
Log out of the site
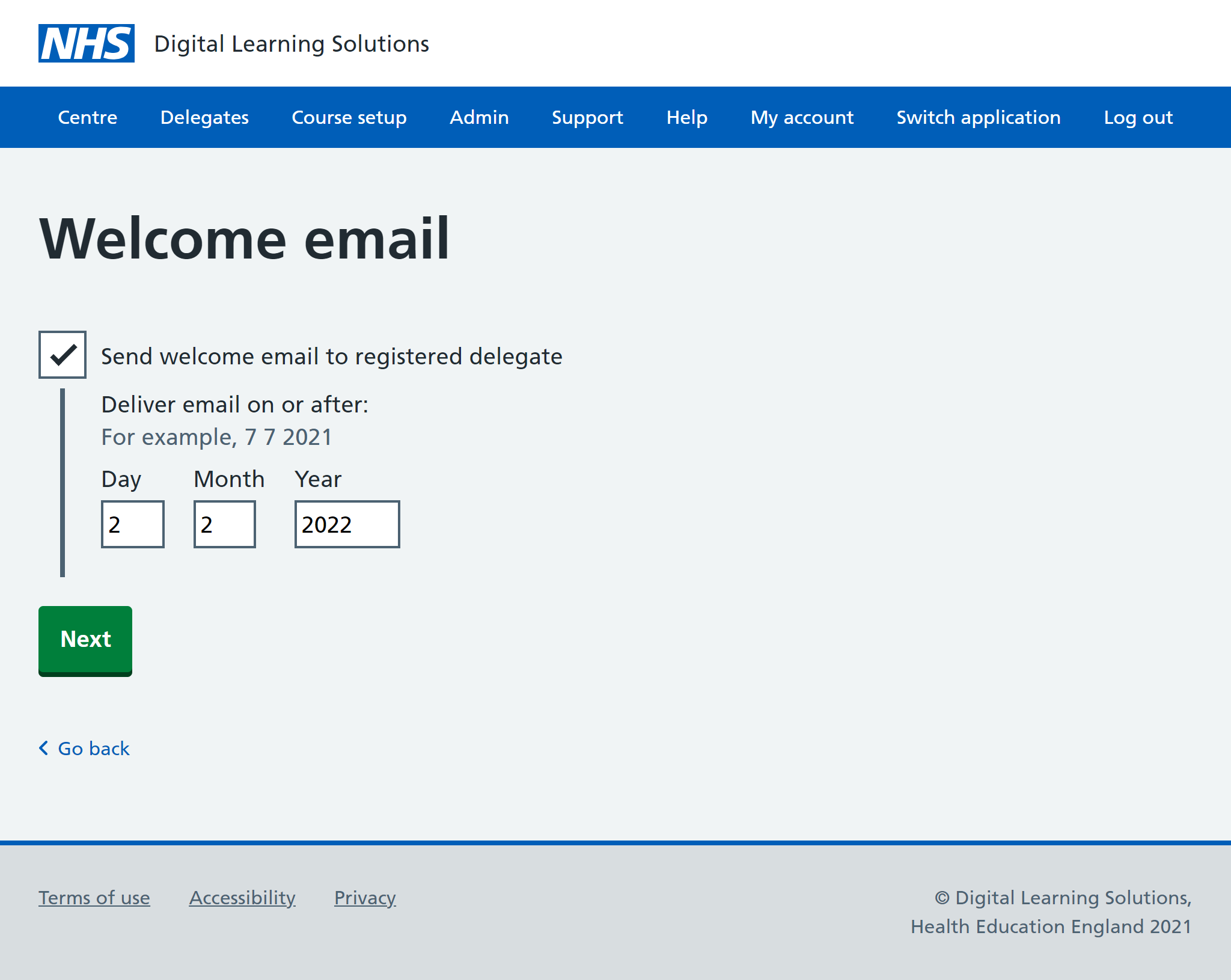(1138, 117)
